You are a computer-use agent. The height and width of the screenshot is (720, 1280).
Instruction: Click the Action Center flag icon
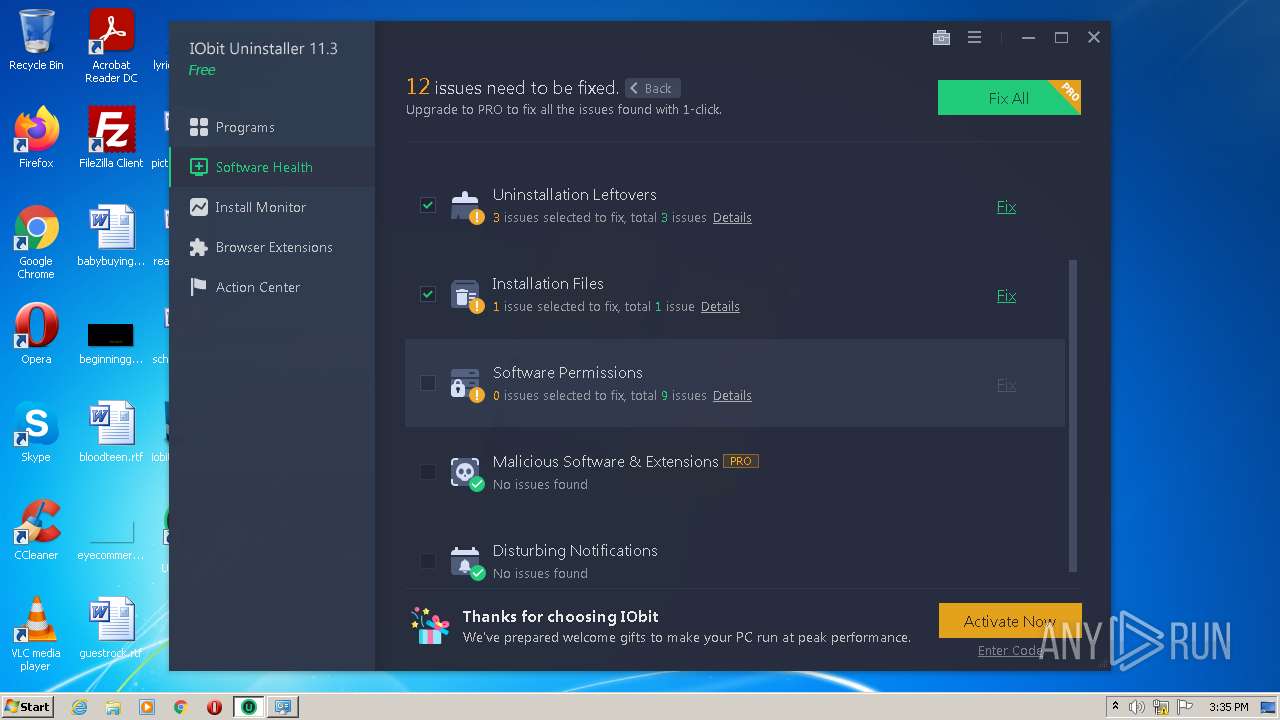[199, 287]
